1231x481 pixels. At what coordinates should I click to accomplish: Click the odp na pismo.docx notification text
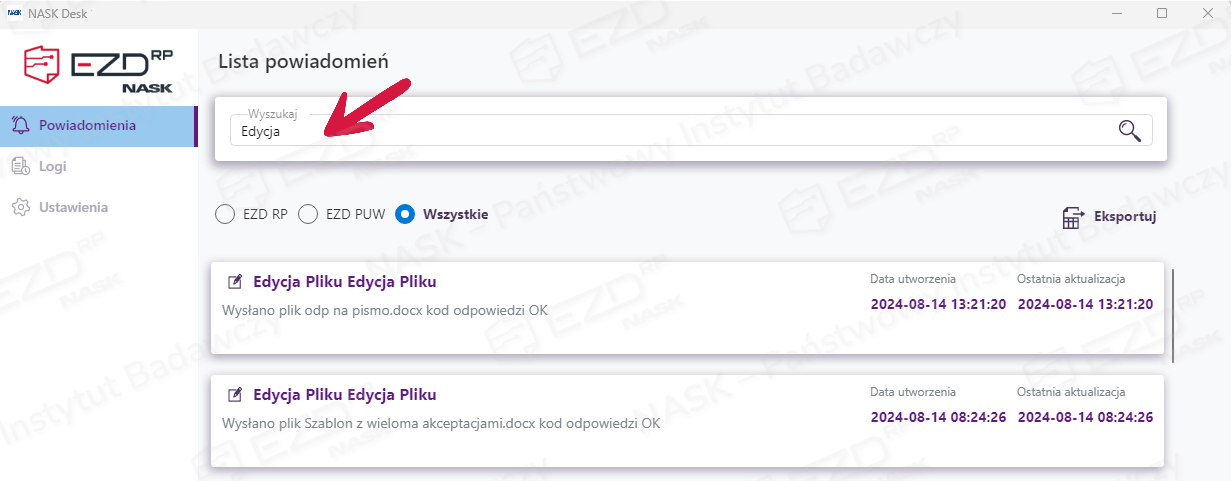(384, 310)
